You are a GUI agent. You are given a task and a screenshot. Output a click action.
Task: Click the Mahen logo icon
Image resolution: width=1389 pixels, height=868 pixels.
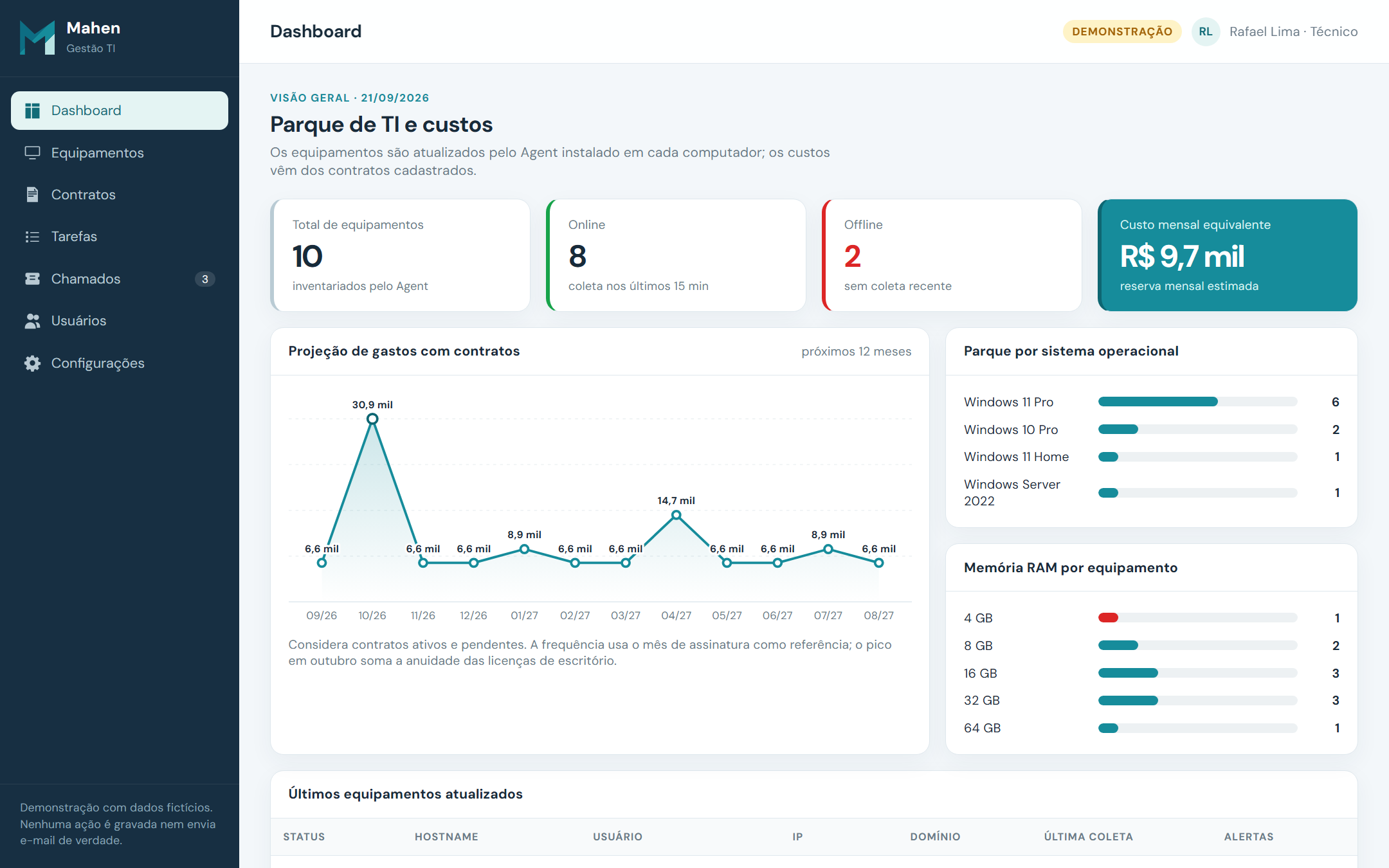pos(37,37)
